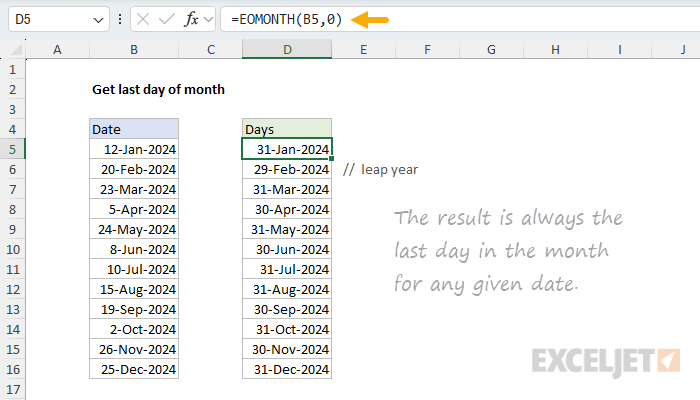
Task: Select cell with 26-Nov-2024
Action: (x=134, y=349)
